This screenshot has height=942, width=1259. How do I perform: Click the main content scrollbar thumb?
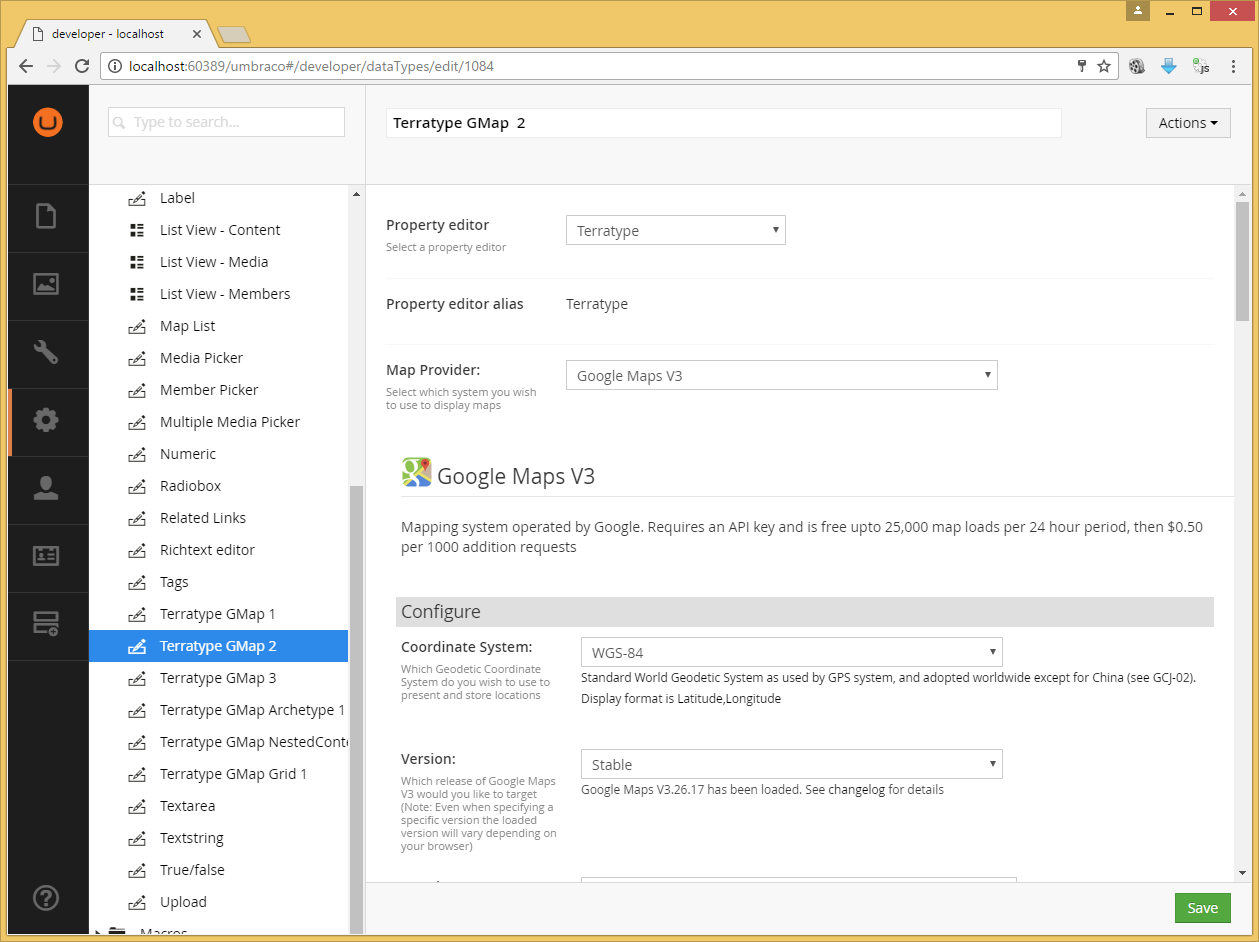point(1242,260)
